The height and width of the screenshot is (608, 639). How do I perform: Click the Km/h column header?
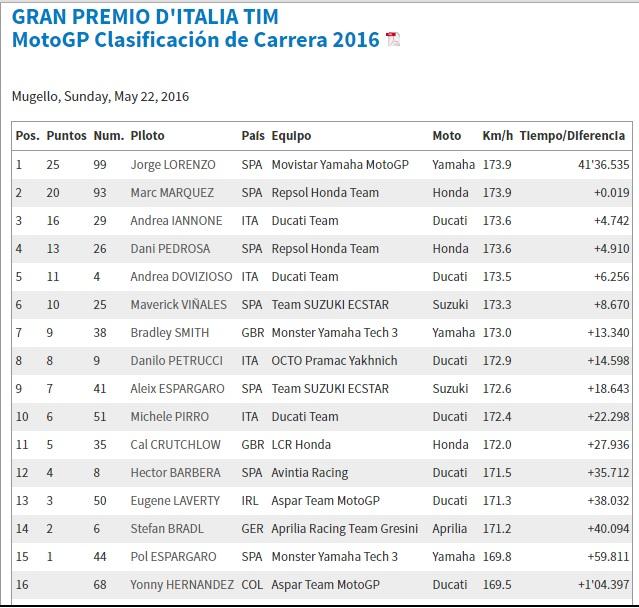[x=497, y=136]
